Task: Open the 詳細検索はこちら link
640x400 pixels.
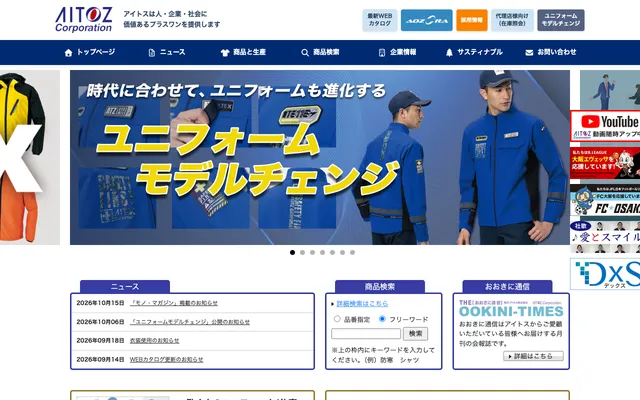Action: [362, 304]
